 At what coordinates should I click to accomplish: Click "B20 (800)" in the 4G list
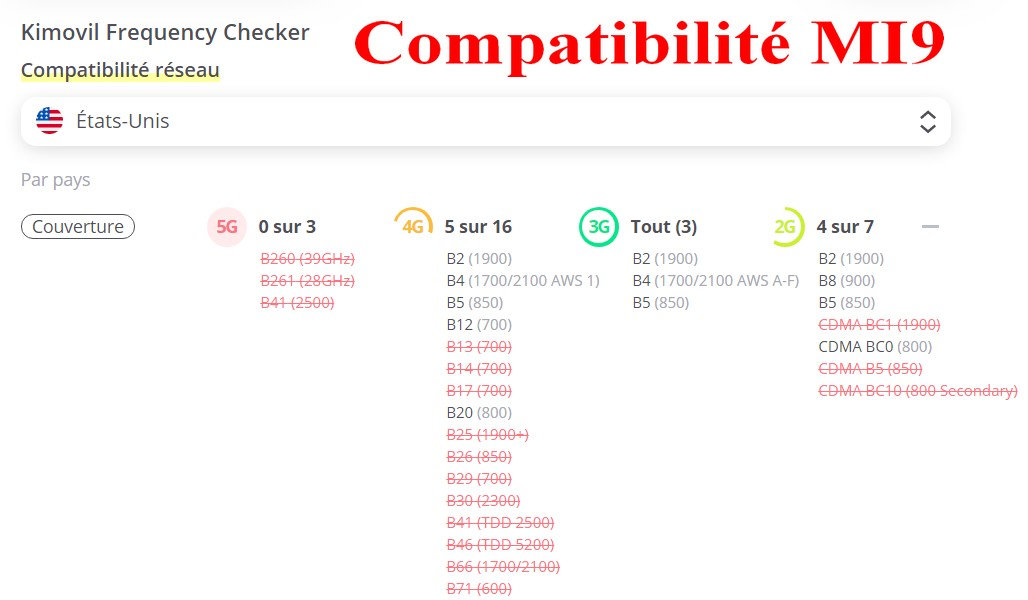point(479,412)
